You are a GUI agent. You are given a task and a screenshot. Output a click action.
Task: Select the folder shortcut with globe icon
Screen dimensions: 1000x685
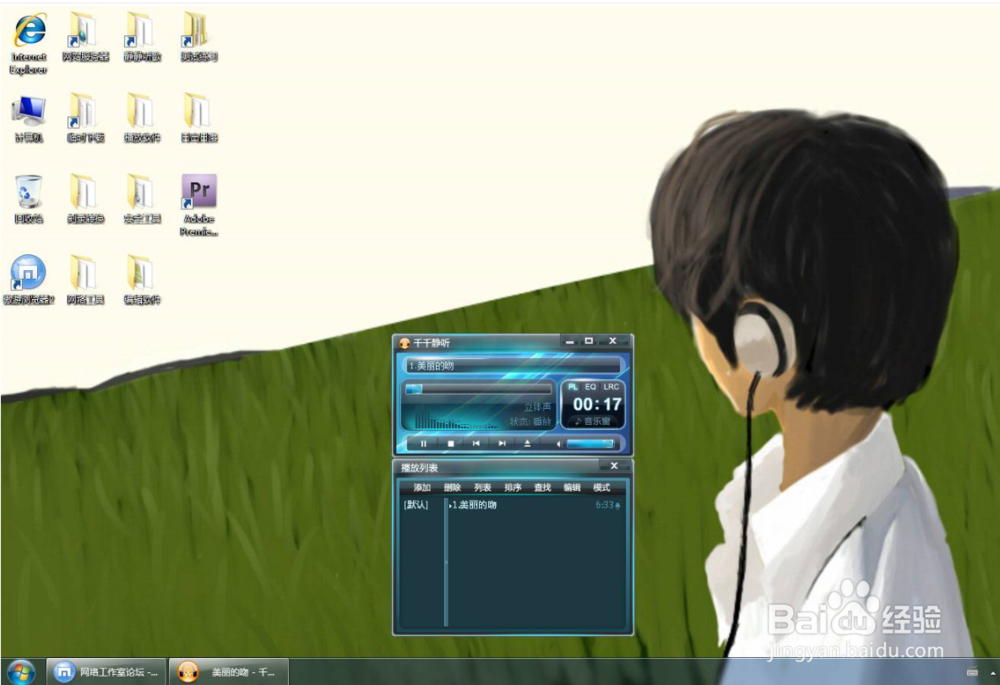click(85, 37)
